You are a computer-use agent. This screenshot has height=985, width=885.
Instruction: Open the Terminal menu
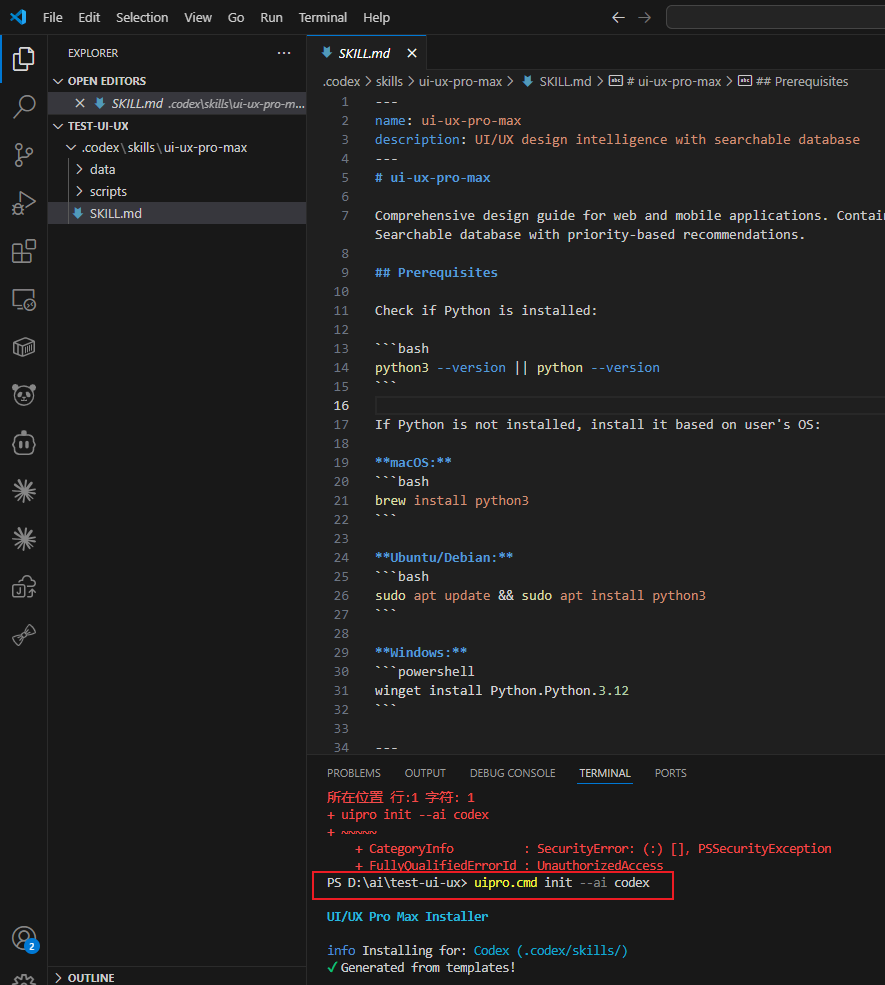click(323, 18)
